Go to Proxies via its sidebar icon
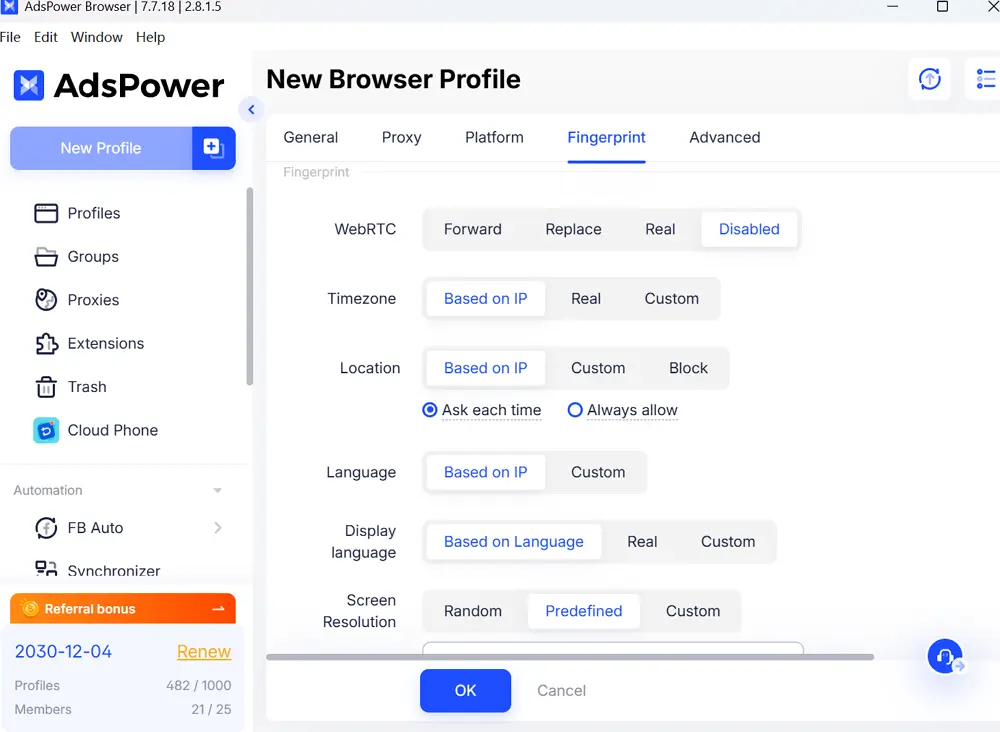Image resolution: width=1000 pixels, height=732 pixels. click(46, 300)
